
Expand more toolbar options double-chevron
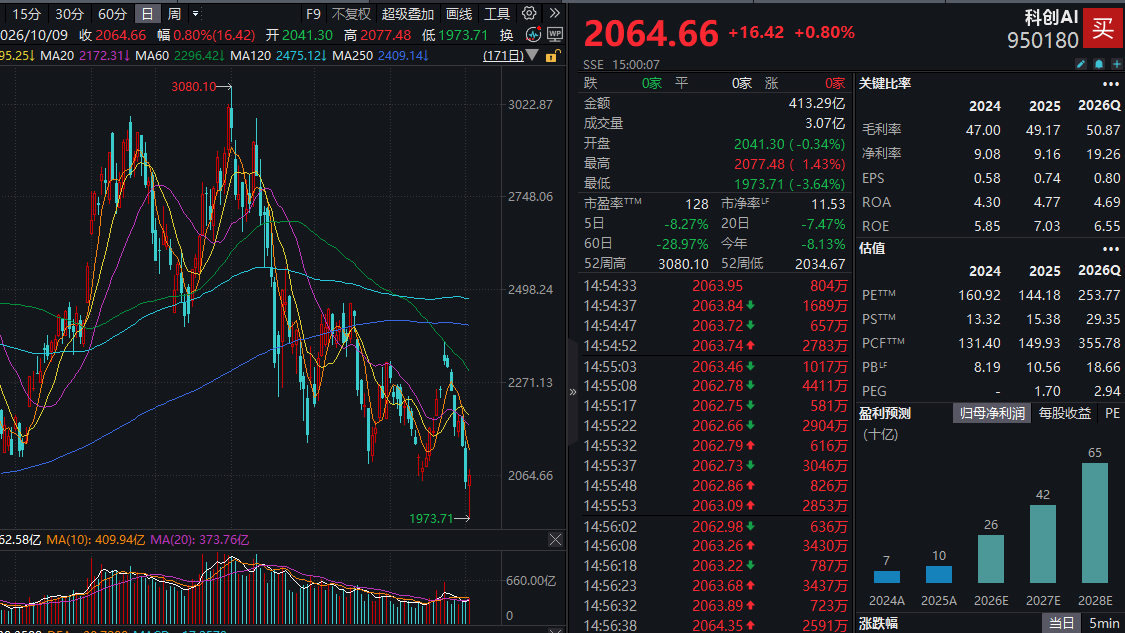click(x=555, y=13)
